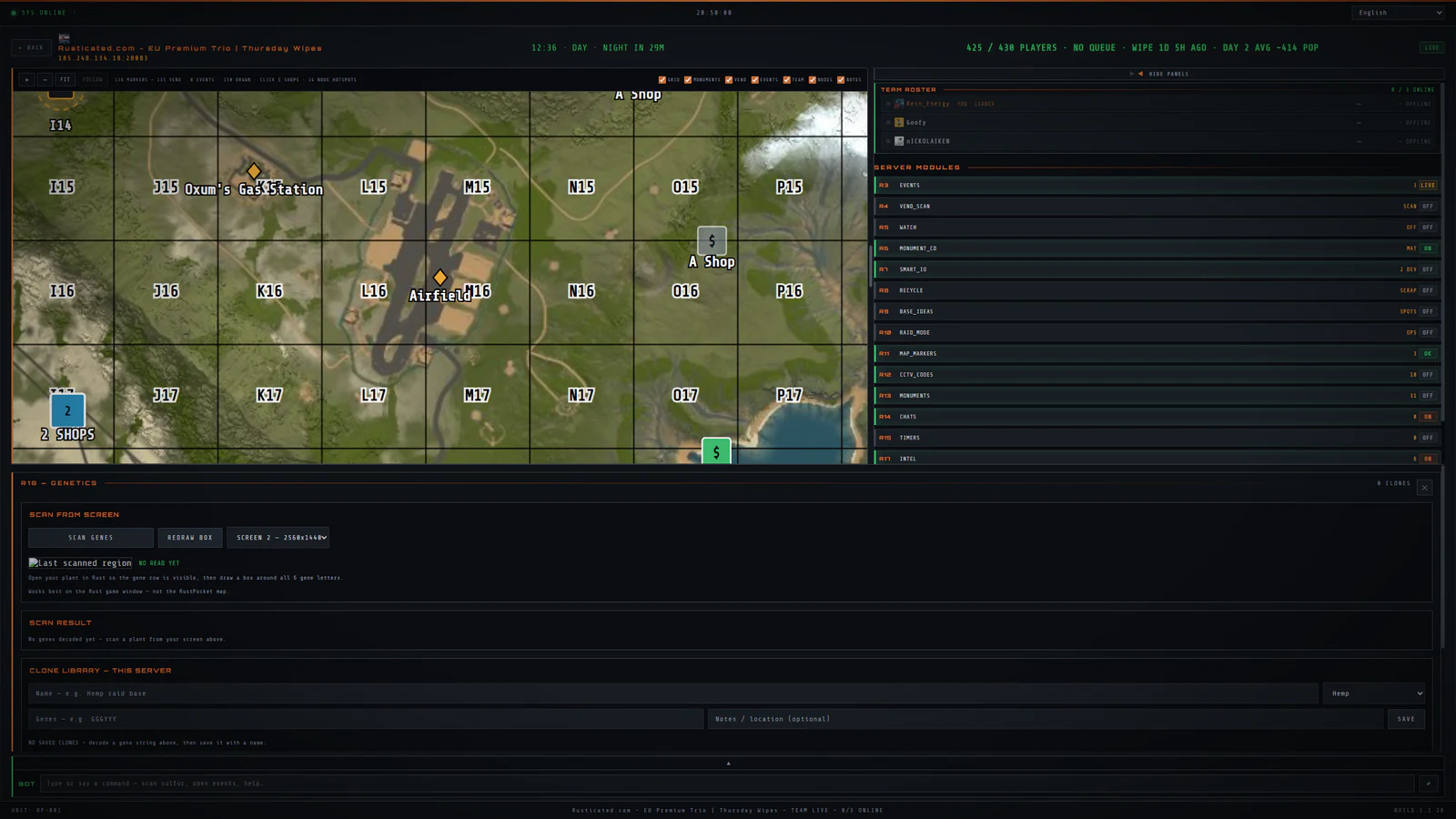Screen dimensions: 1456x819
Task: Click Rein_Energy avatar in team roster
Action: 899,104
